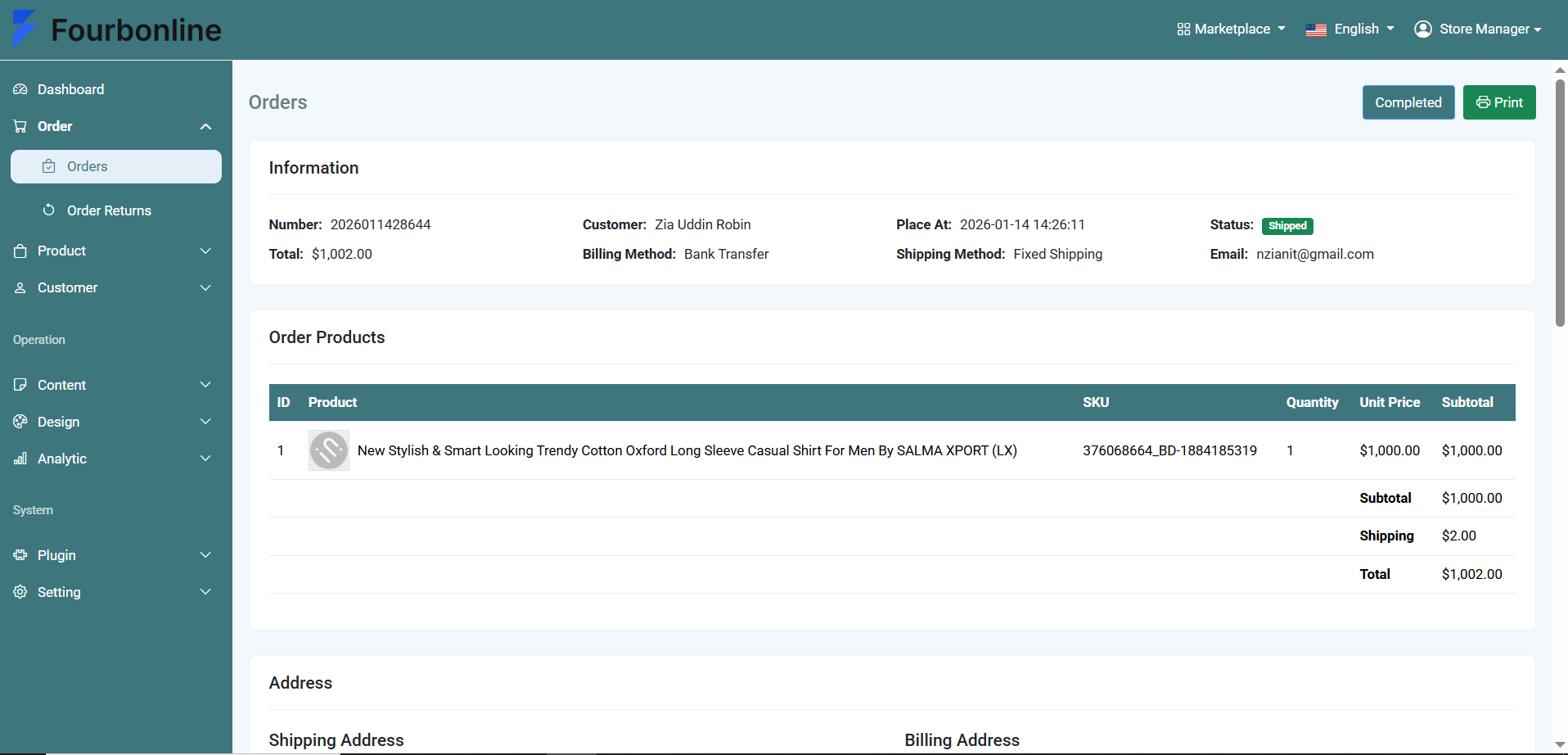Go to Orders in sidebar
This screenshot has height=755, width=1568.
pos(116,166)
